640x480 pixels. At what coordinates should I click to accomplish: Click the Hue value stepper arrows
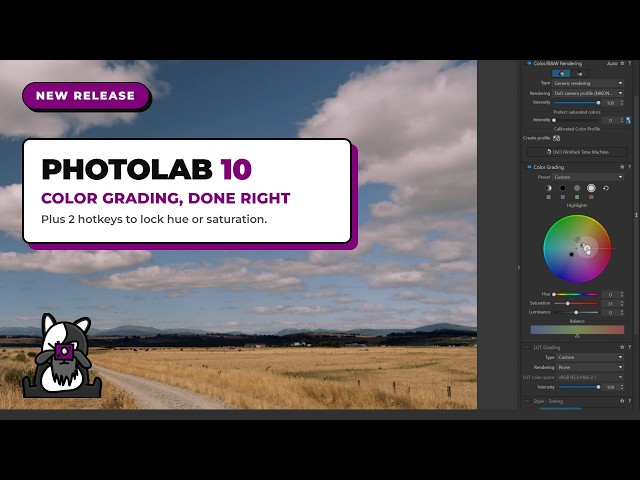tap(622, 294)
